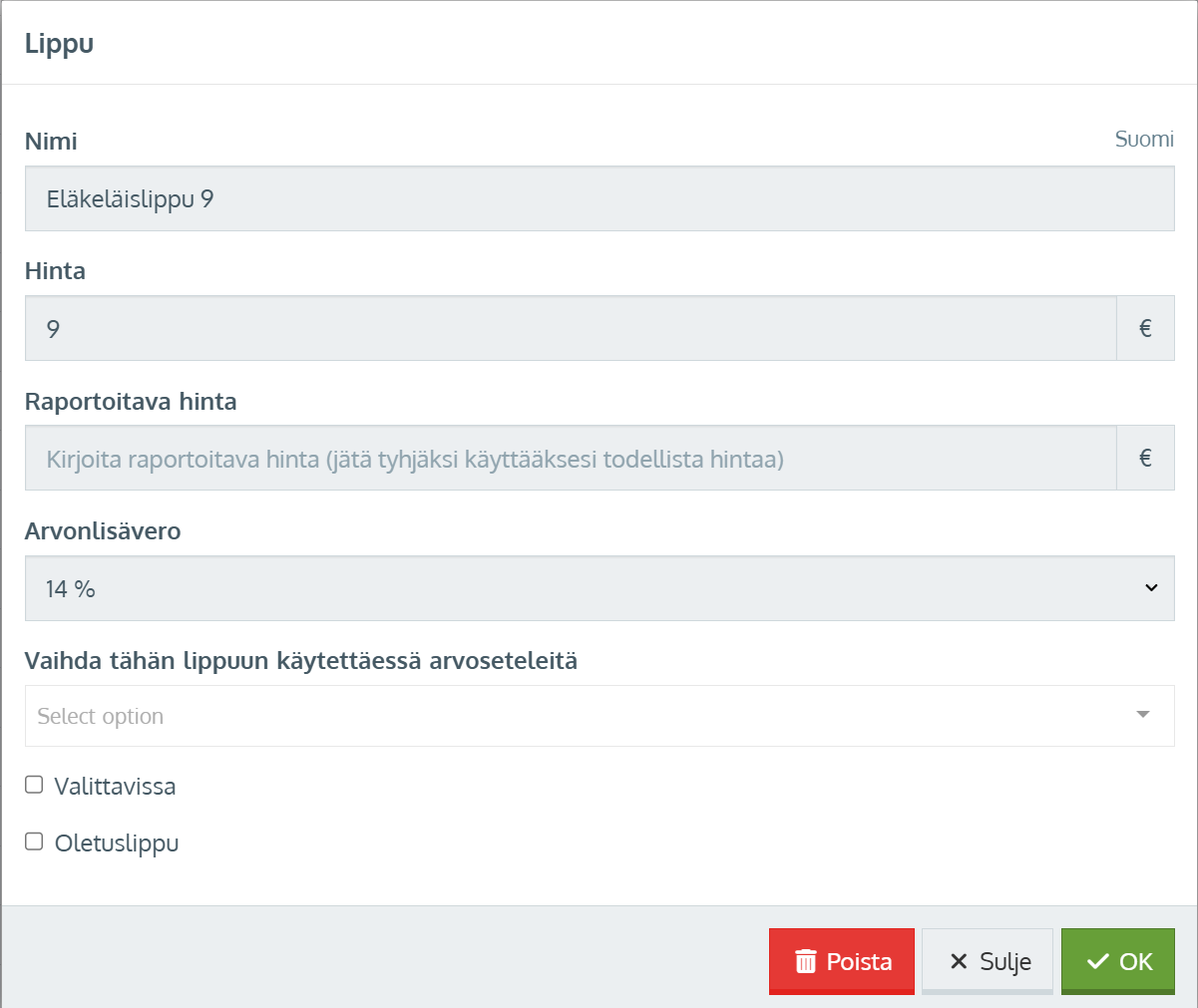
Task: Click the Valittavissa label text
Action: pyautogui.click(x=115, y=787)
